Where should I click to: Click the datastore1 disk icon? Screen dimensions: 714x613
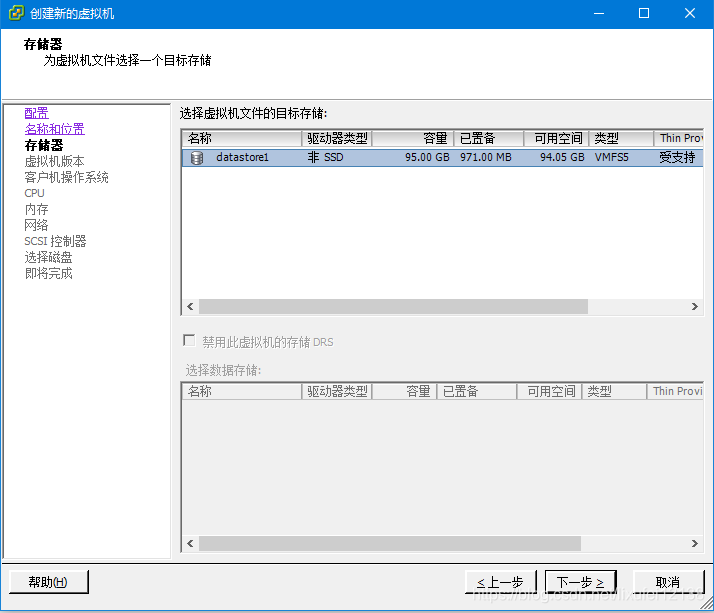coord(197,158)
